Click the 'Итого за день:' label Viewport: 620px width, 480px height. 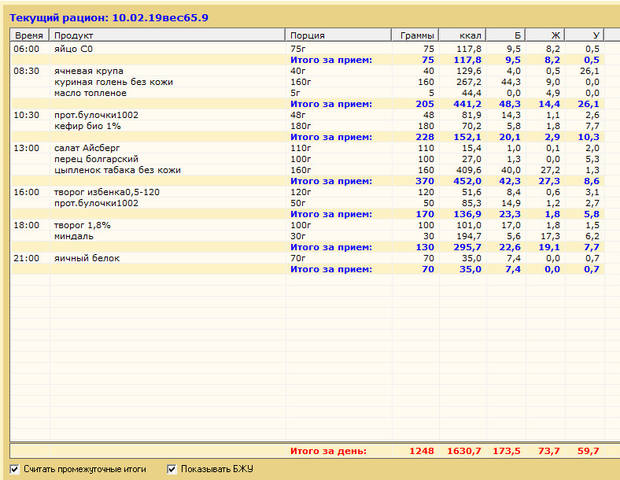pos(329,451)
